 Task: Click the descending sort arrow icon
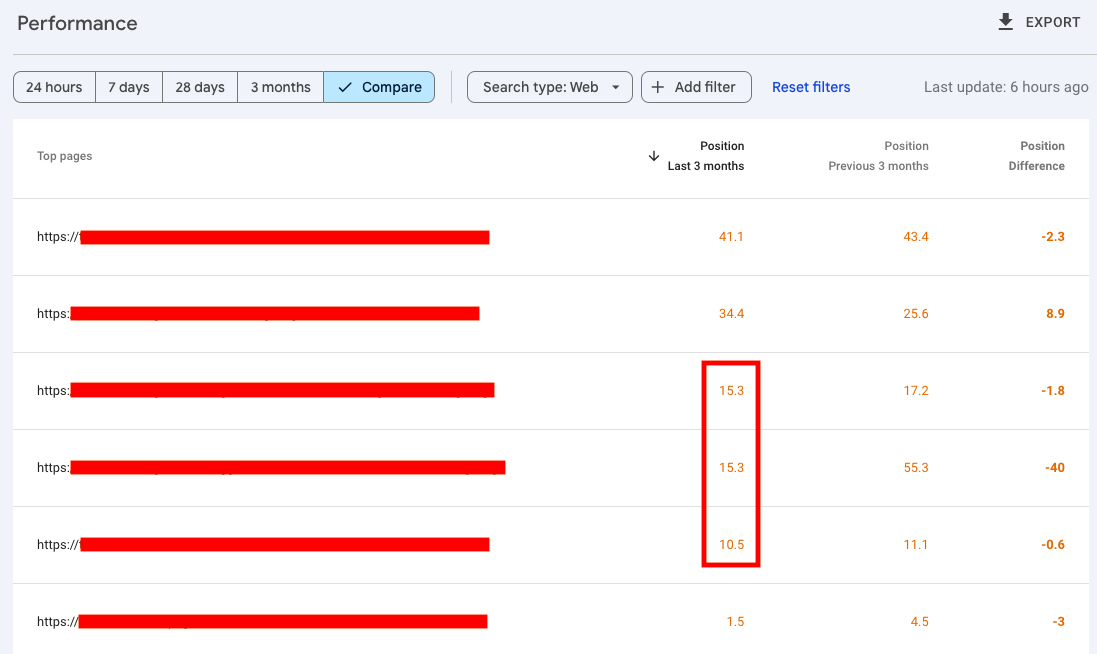[654, 156]
